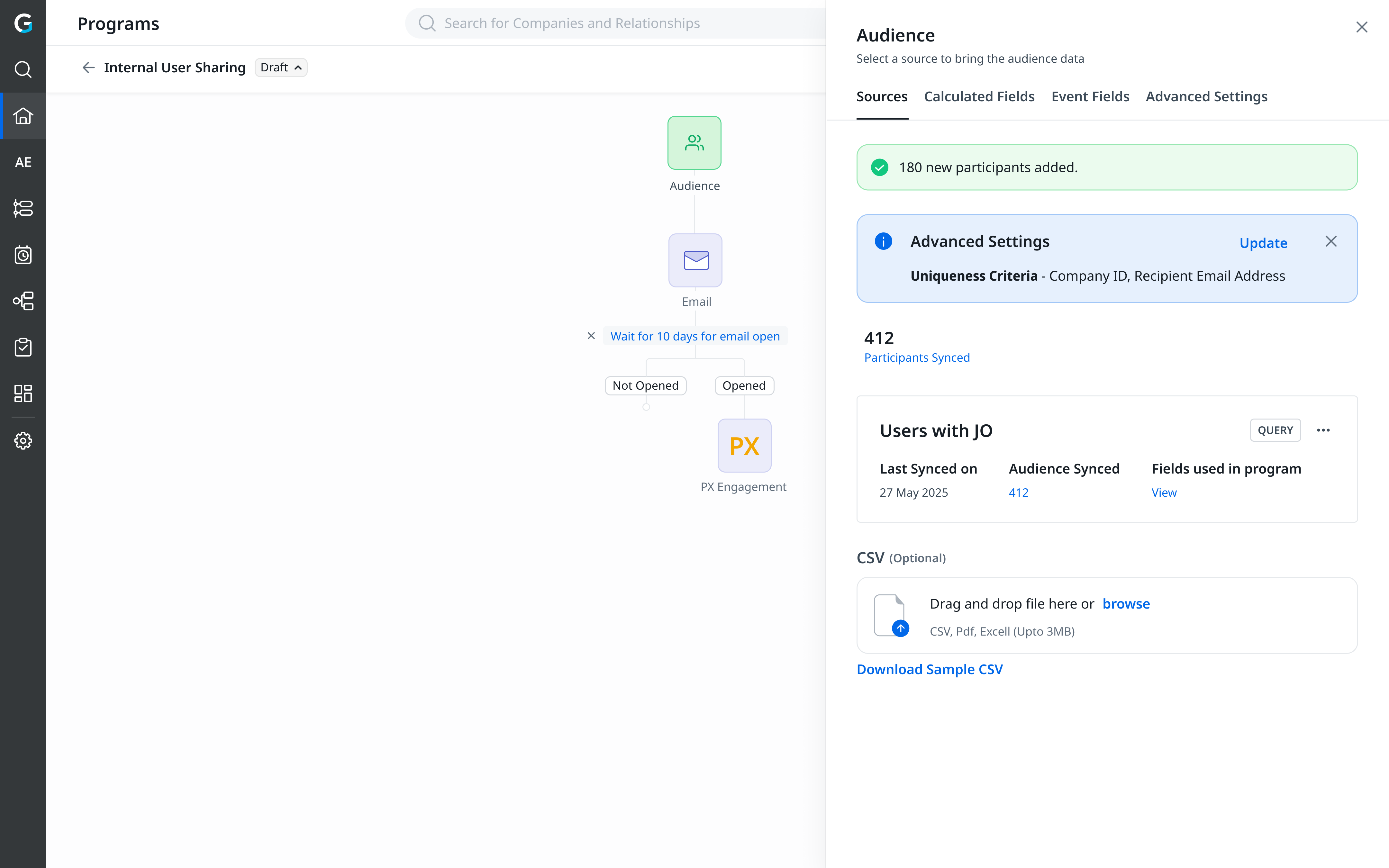Open the Draft status dropdown
The height and width of the screenshot is (868, 1389).
(281, 68)
